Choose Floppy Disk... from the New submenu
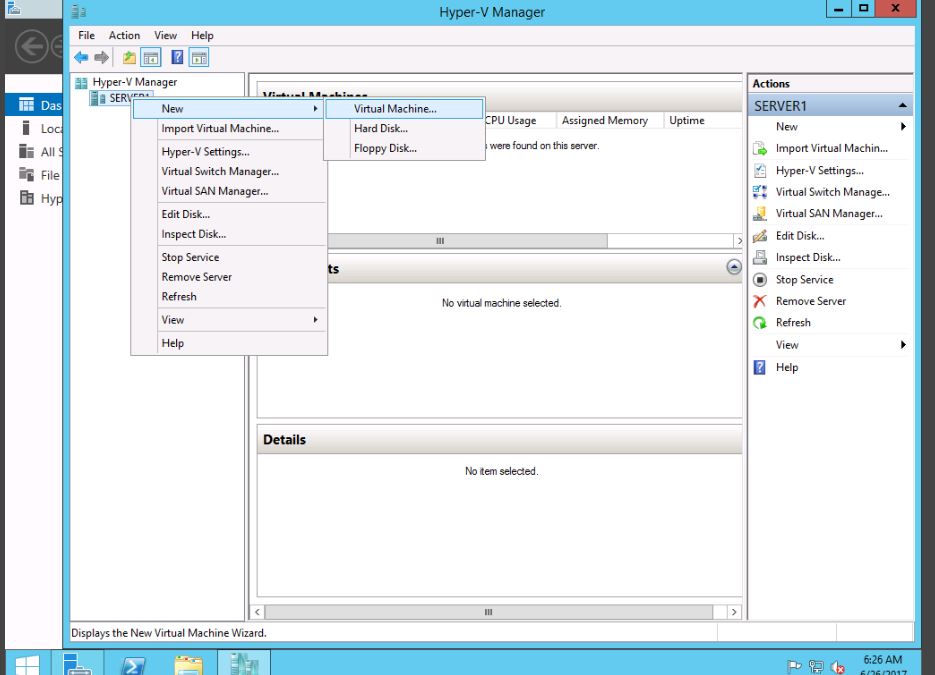The image size is (935, 675). point(404,148)
